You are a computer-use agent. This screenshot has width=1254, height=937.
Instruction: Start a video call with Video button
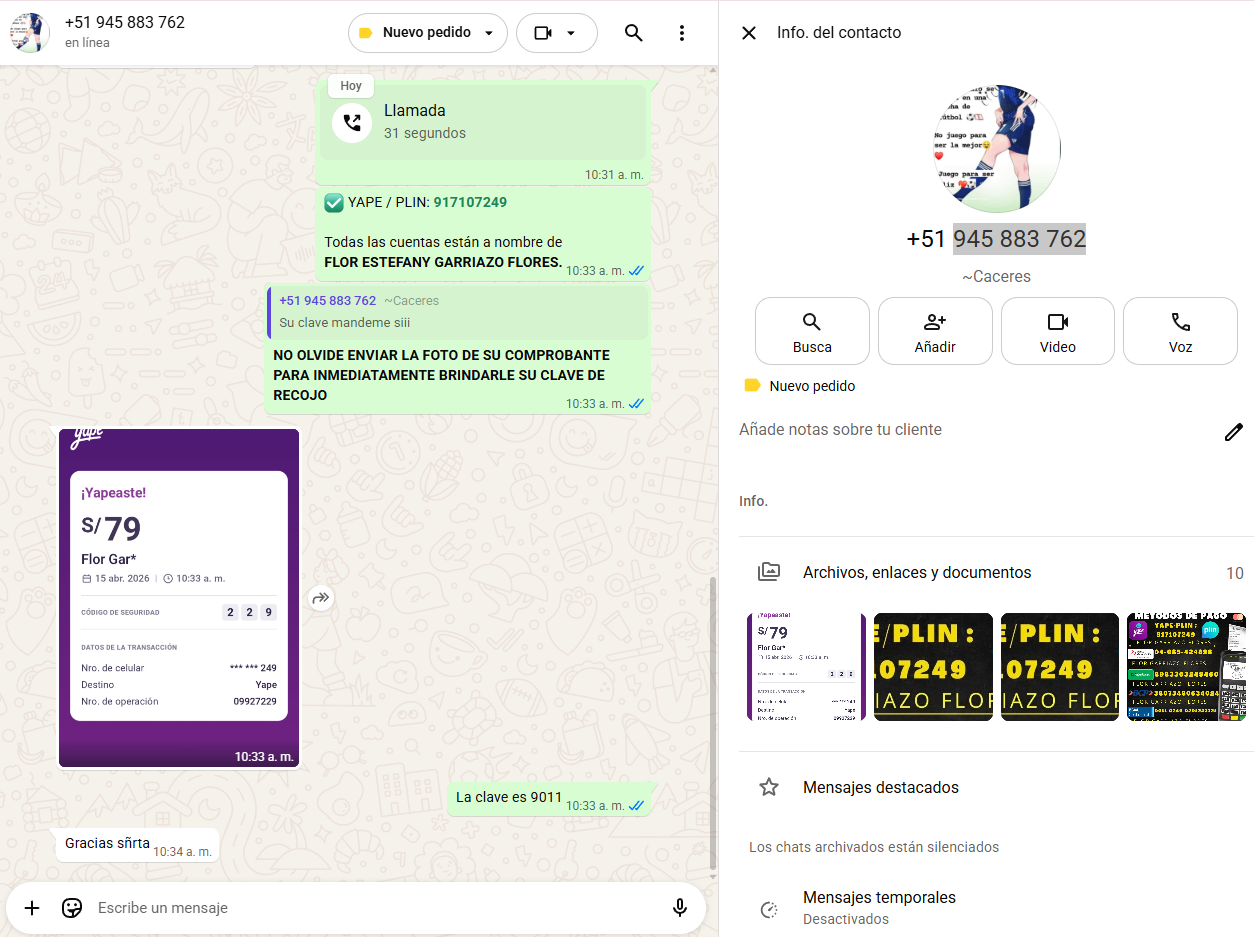1057,331
